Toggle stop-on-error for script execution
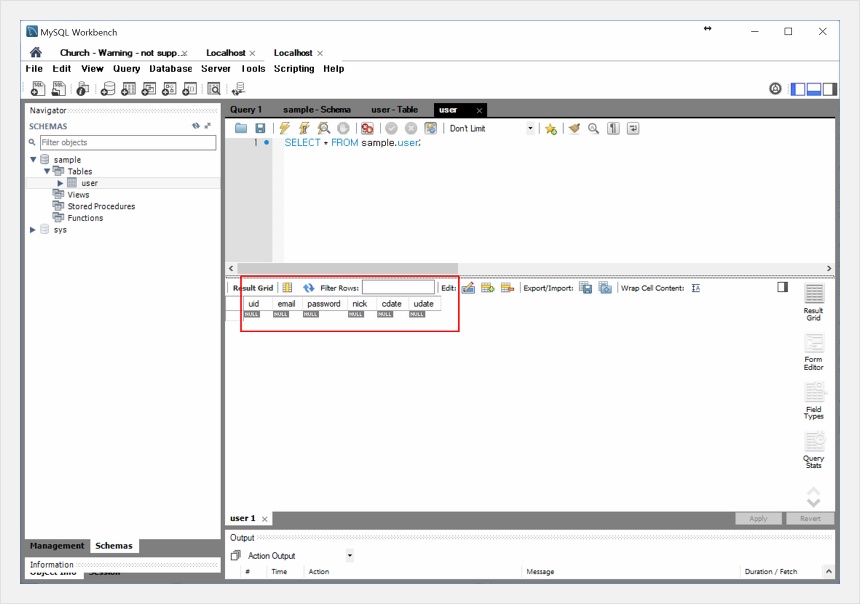 (367, 128)
